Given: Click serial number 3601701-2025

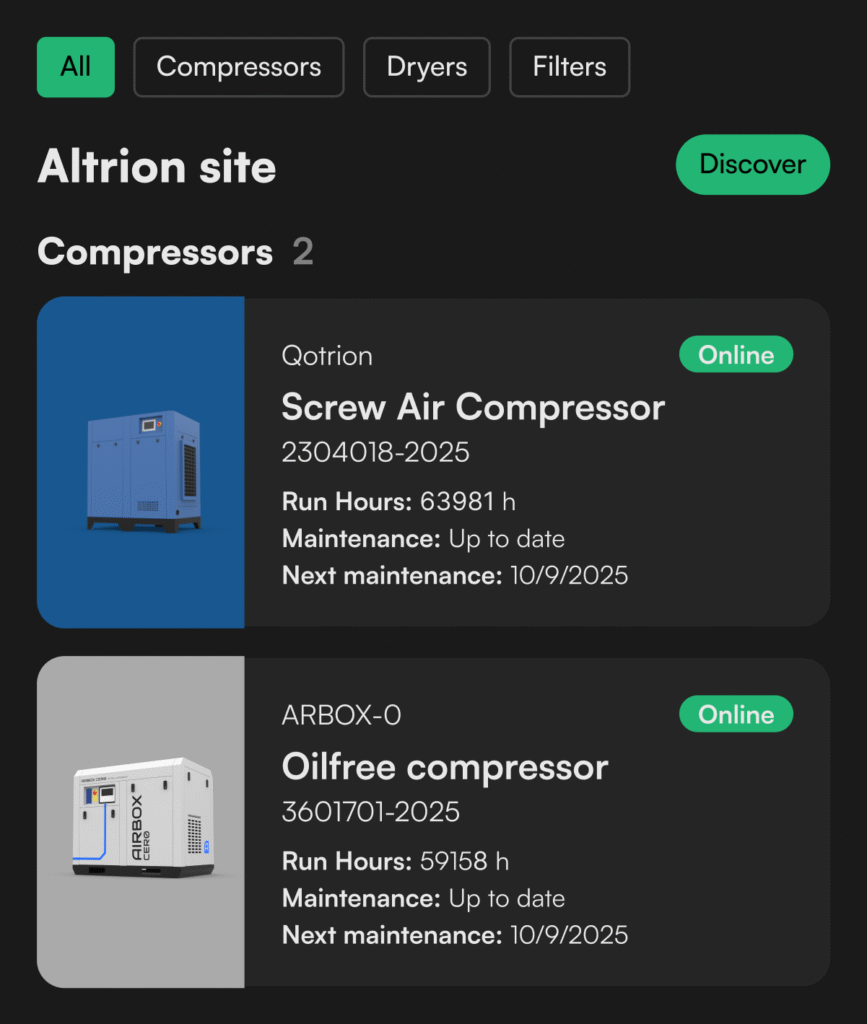Looking at the screenshot, I should [x=371, y=812].
